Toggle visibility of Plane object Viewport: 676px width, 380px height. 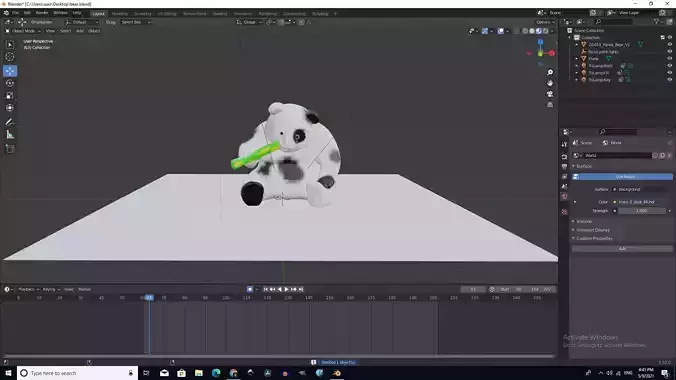click(670, 59)
